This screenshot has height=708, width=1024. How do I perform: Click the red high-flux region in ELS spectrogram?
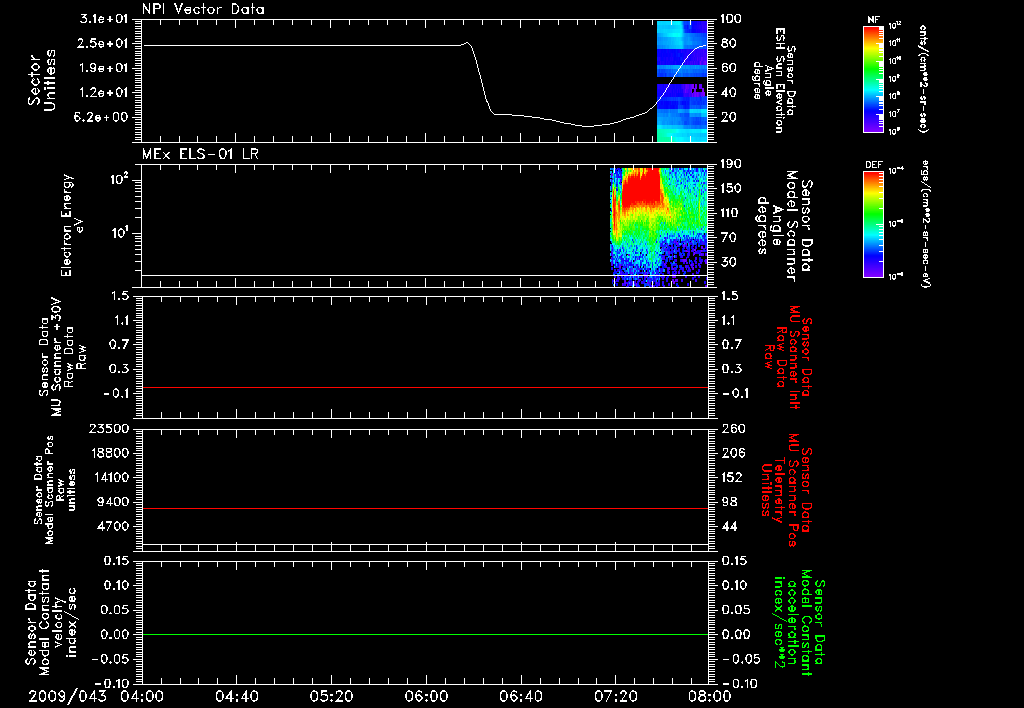(x=642, y=189)
